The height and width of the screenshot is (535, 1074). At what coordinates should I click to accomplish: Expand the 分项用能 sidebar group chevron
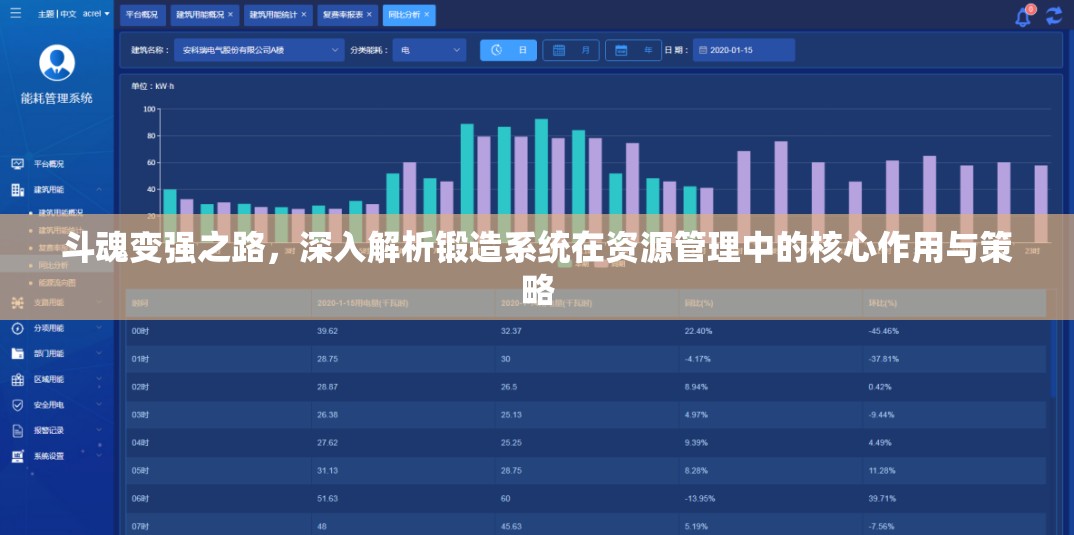pos(100,328)
